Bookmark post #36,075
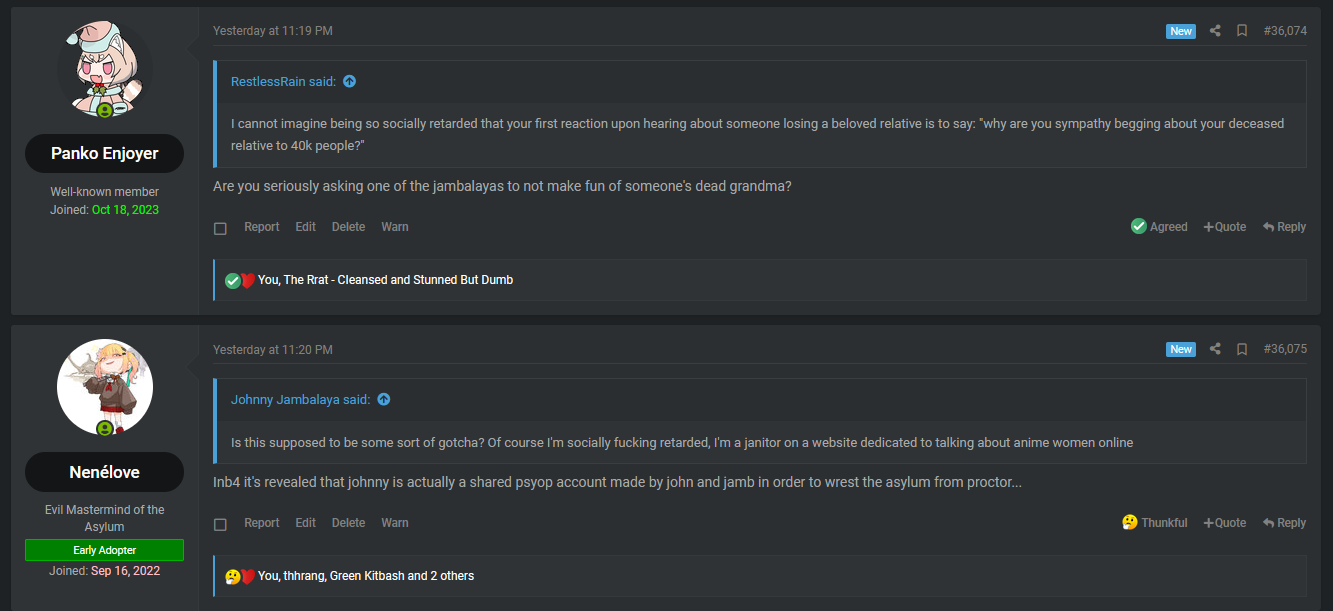Viewport: 1333px width, 611px height. point(1242,349)
